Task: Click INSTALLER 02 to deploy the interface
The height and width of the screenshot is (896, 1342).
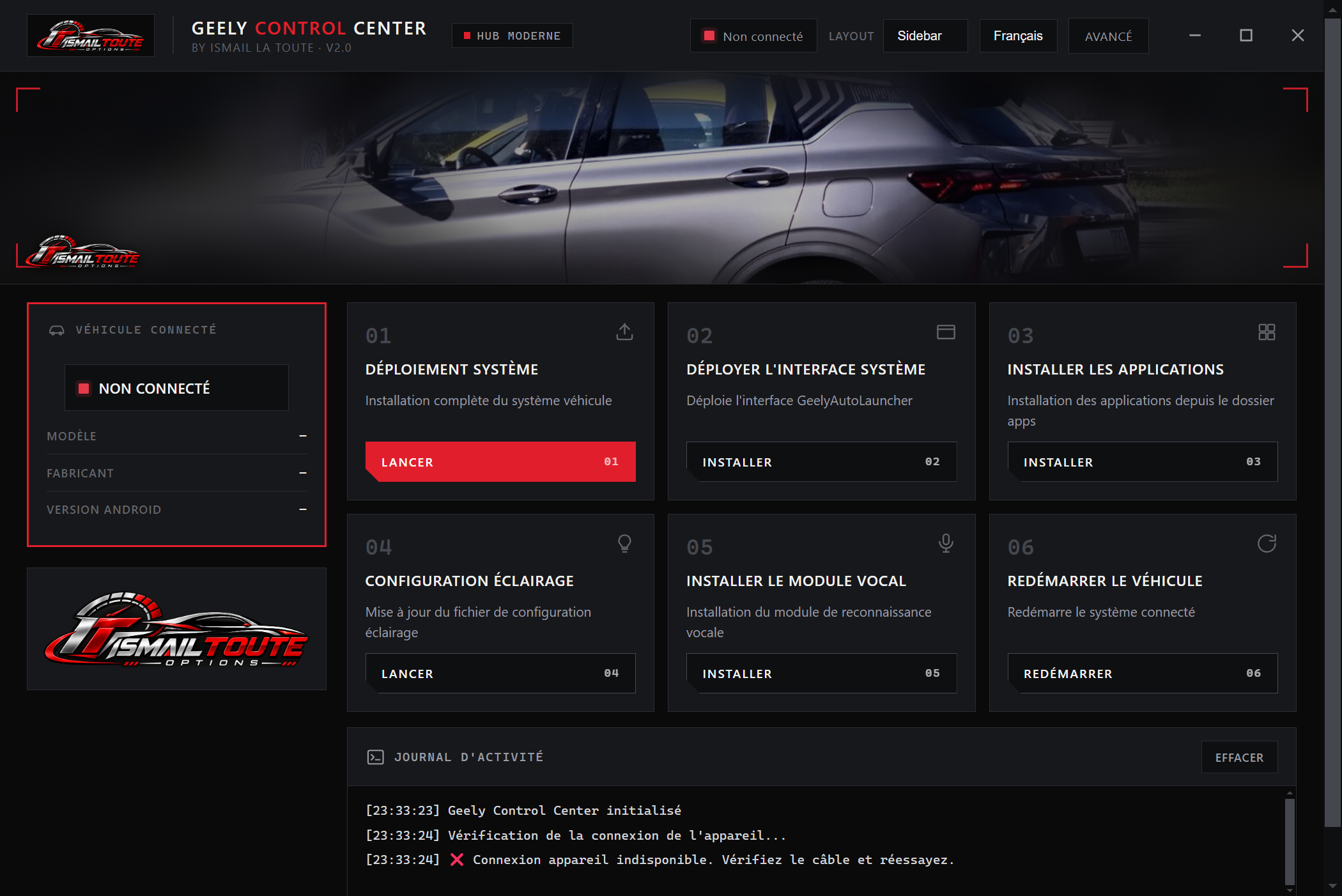Action: pyautogui.click(x=821, y=461)
